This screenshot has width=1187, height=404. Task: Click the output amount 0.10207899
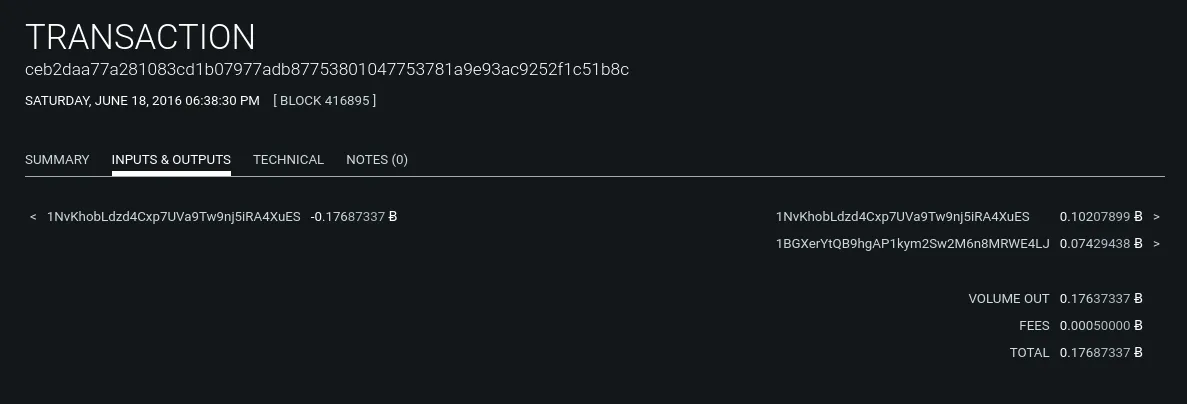click(1094, 217)
